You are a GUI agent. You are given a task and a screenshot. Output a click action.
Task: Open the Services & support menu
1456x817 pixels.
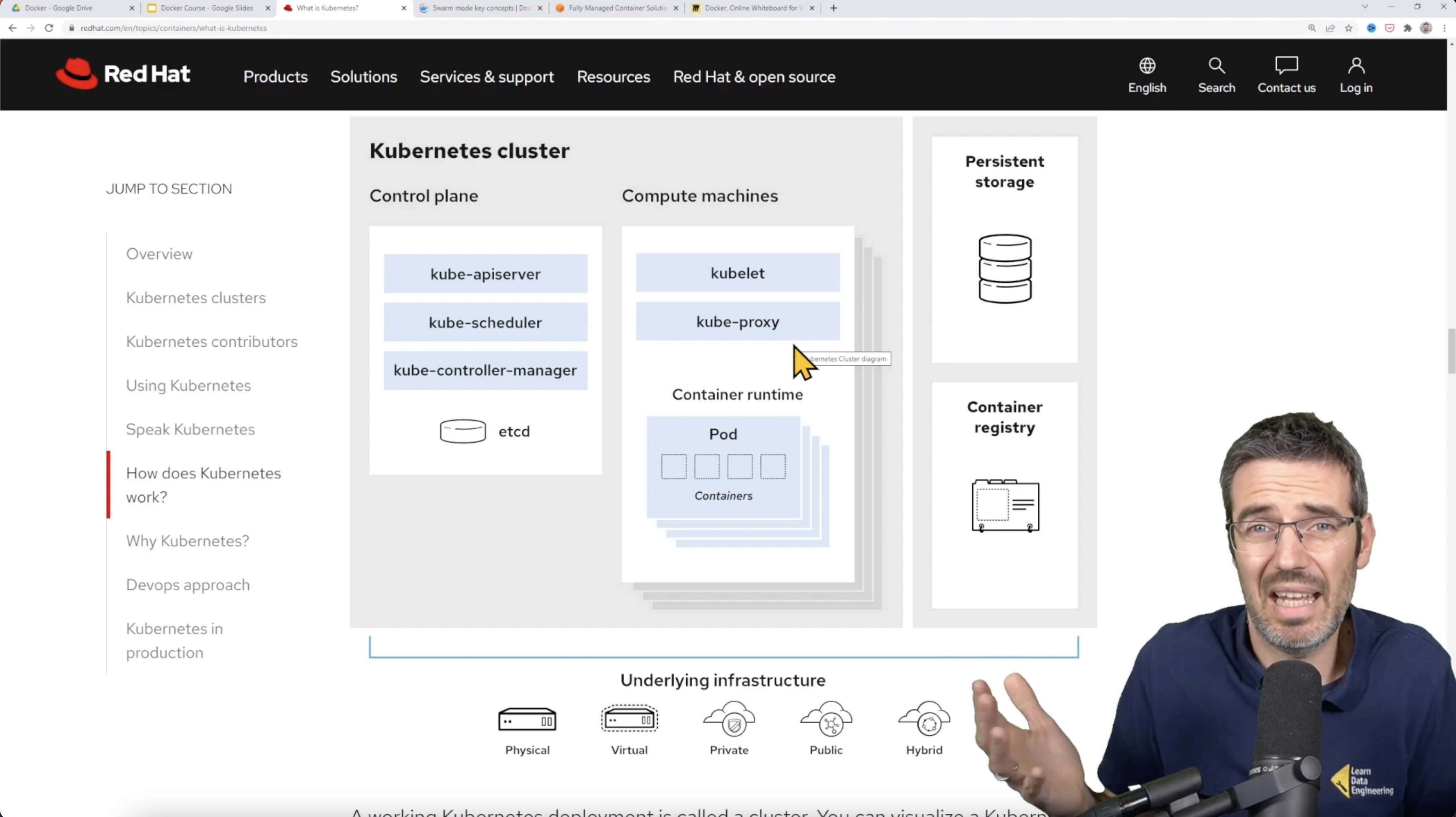[x=487, y=76]
